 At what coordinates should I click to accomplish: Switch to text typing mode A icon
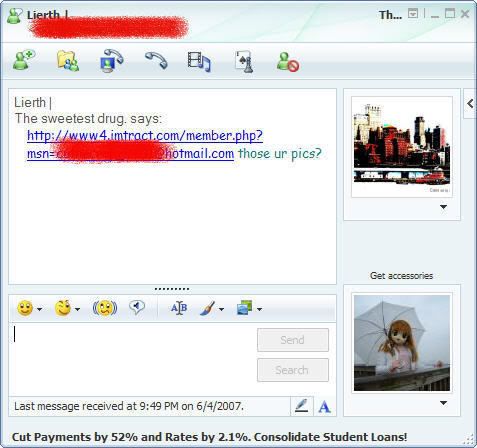tap(324, 407)
